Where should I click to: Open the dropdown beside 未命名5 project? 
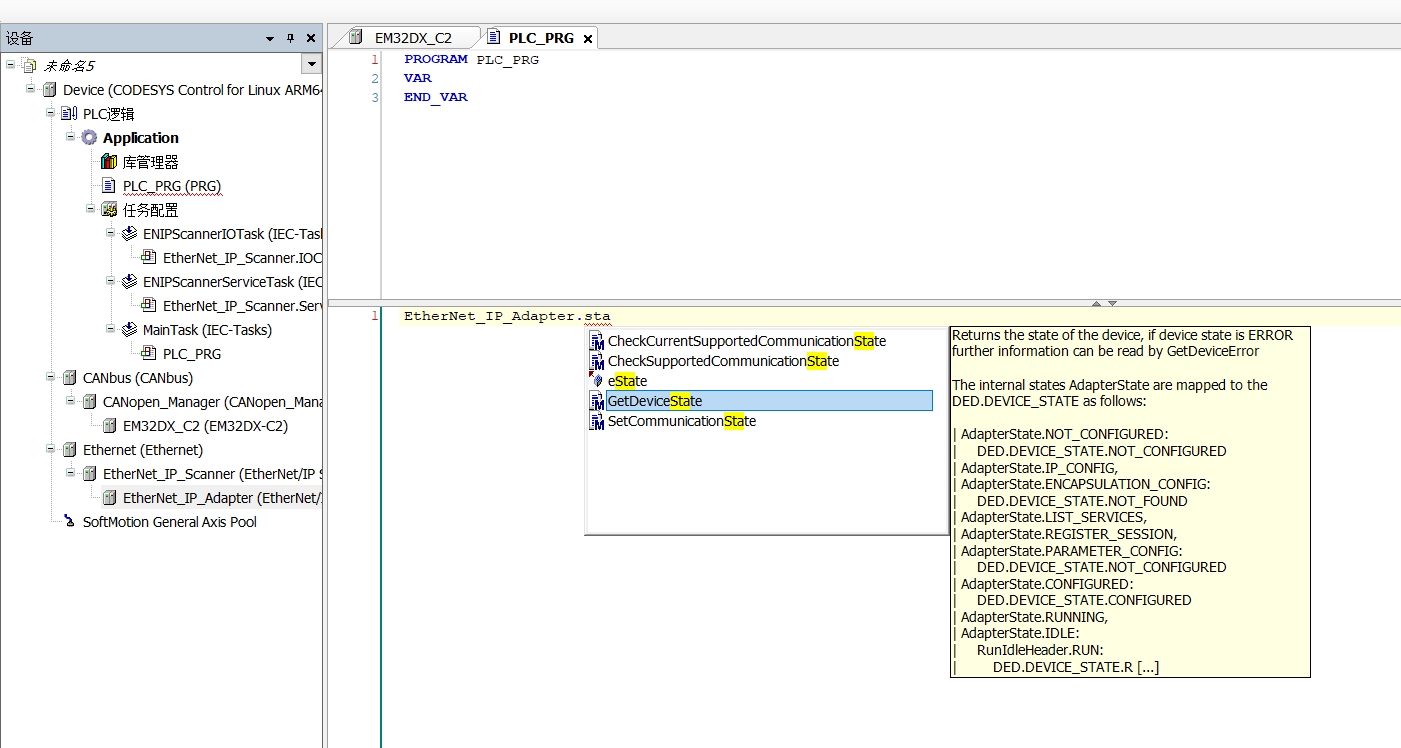tap(312, 65)
